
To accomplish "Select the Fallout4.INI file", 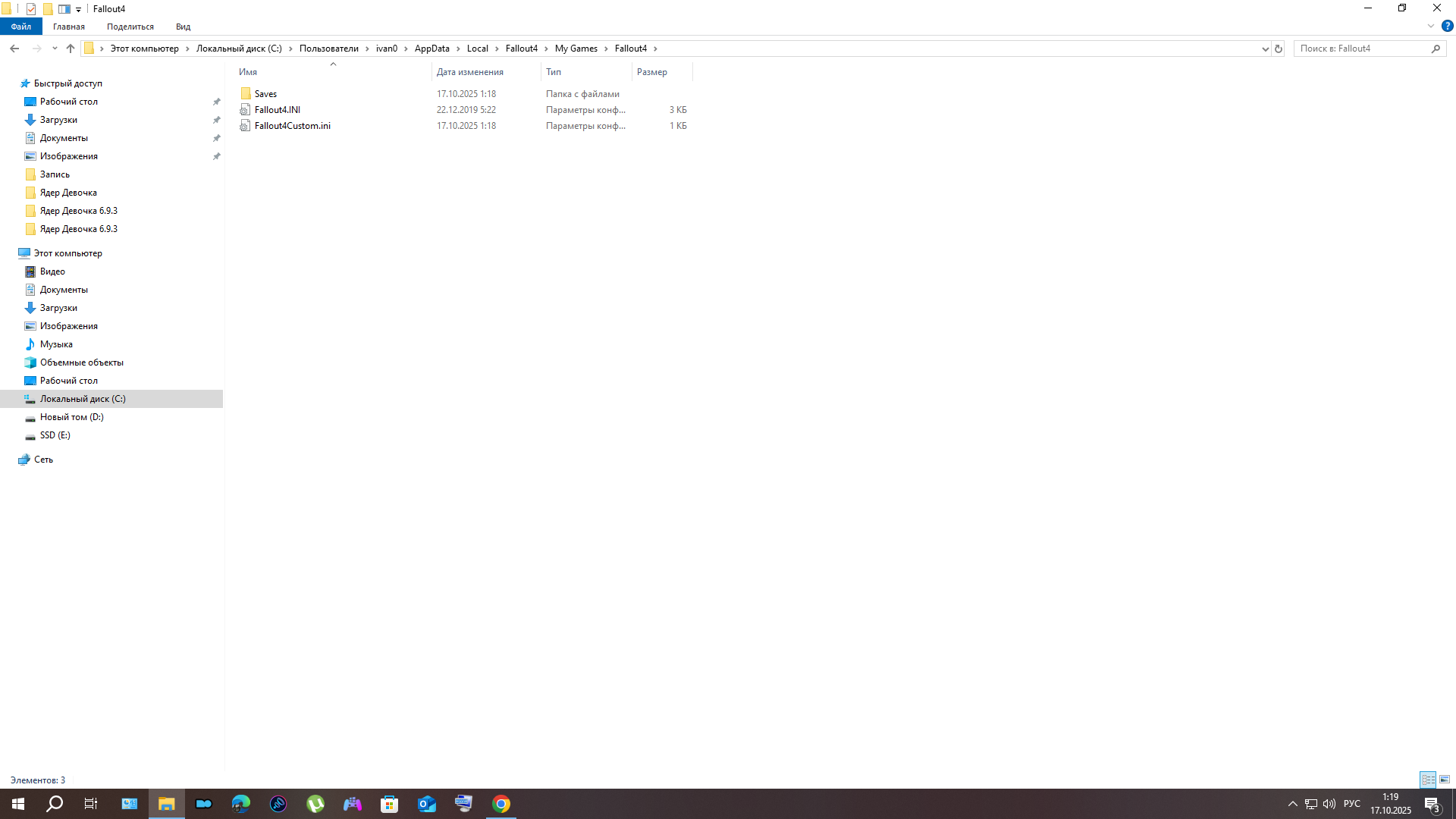I will [x=277, y=110].
